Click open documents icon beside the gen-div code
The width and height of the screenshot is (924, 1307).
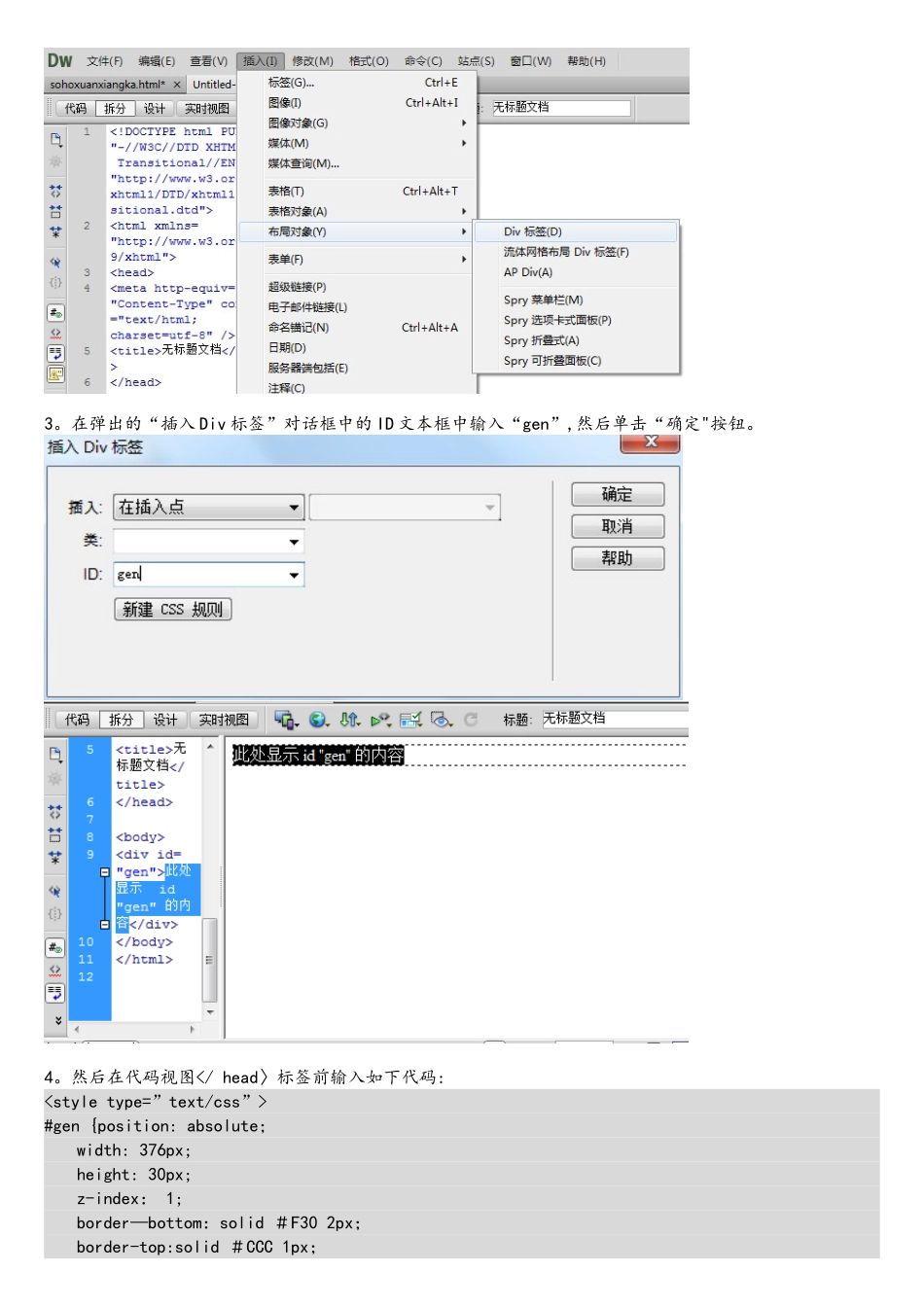[55, 754]
